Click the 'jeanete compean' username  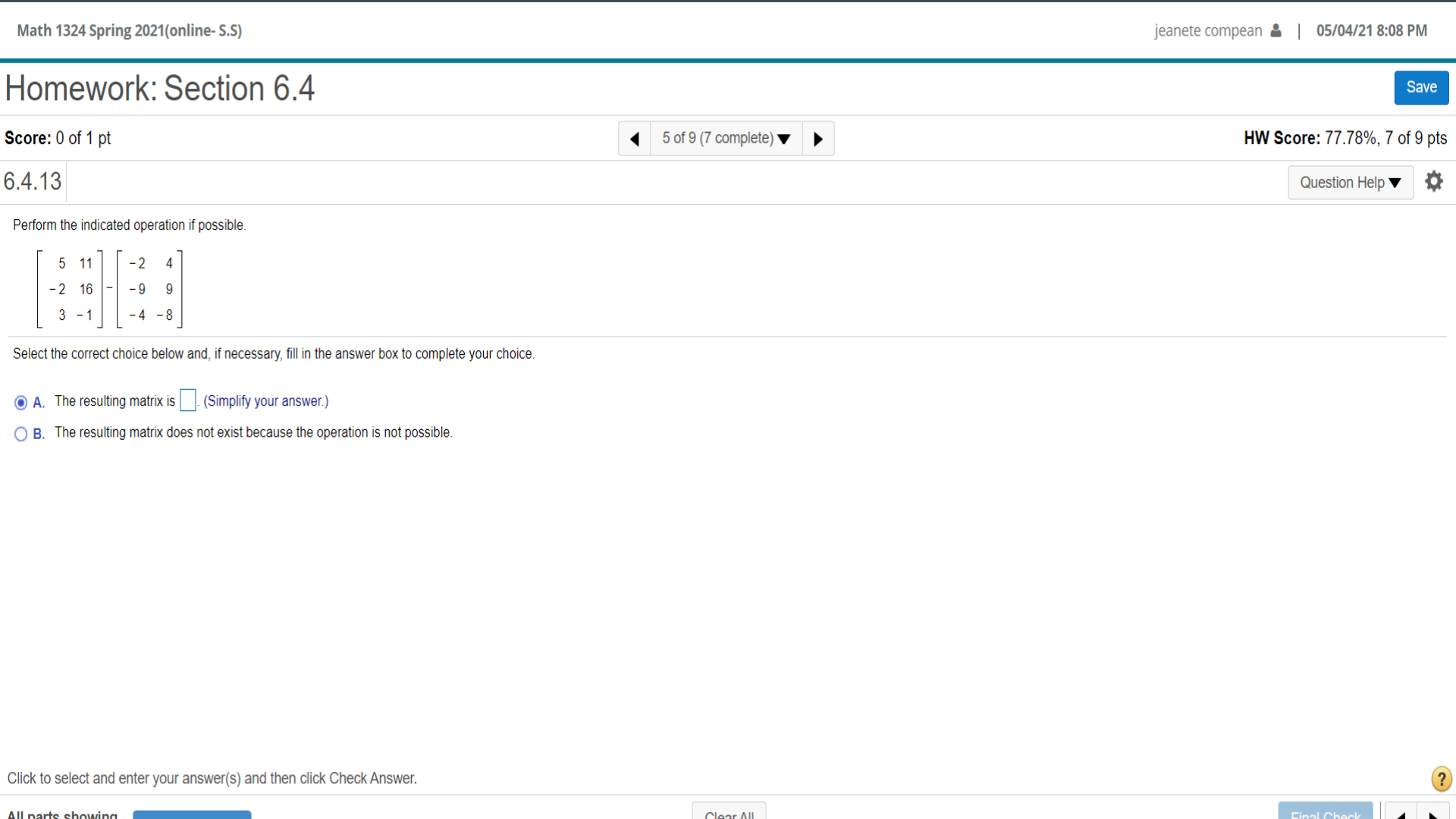point(1207,30)
